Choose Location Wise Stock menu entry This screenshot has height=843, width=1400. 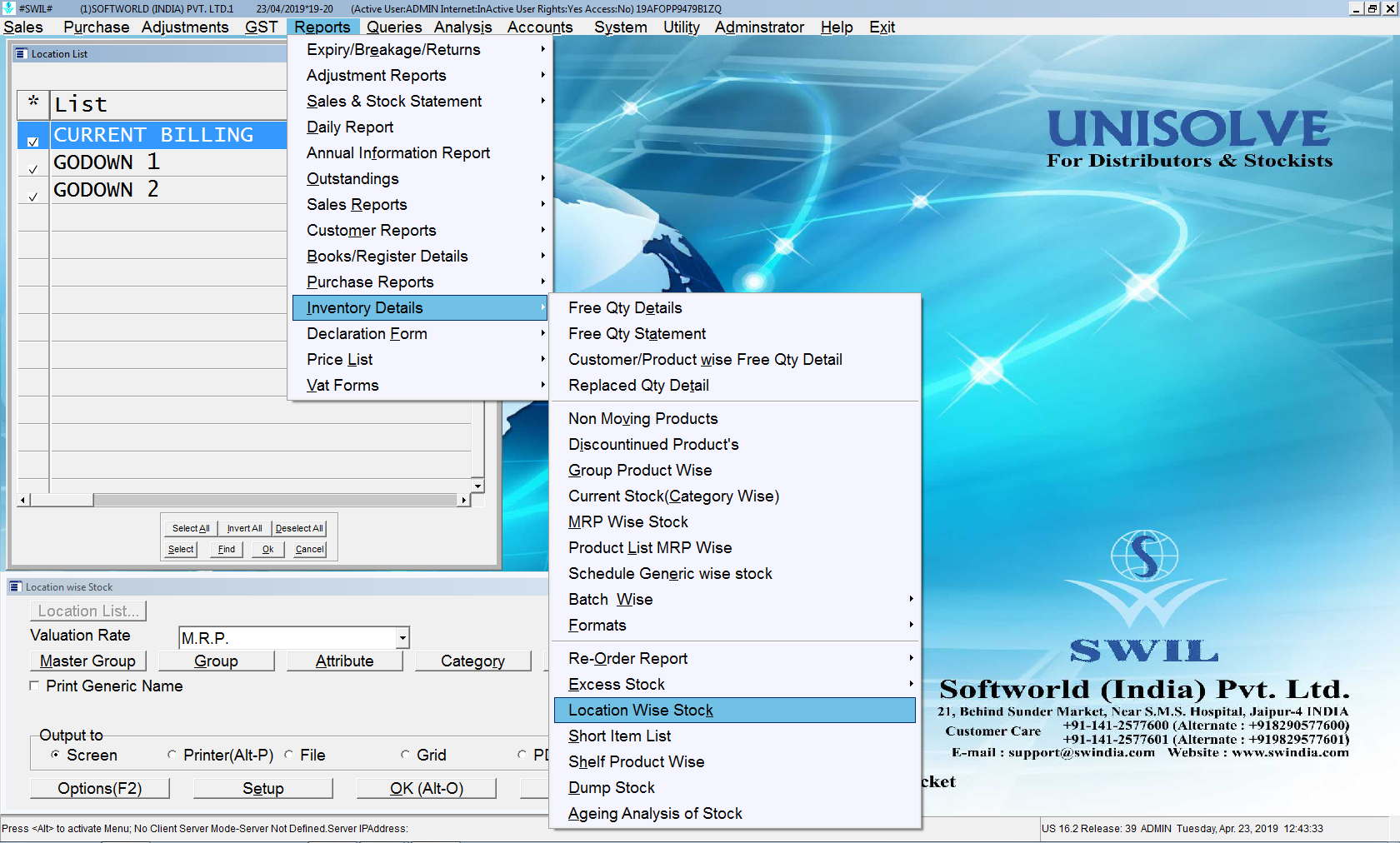[734, 710]
